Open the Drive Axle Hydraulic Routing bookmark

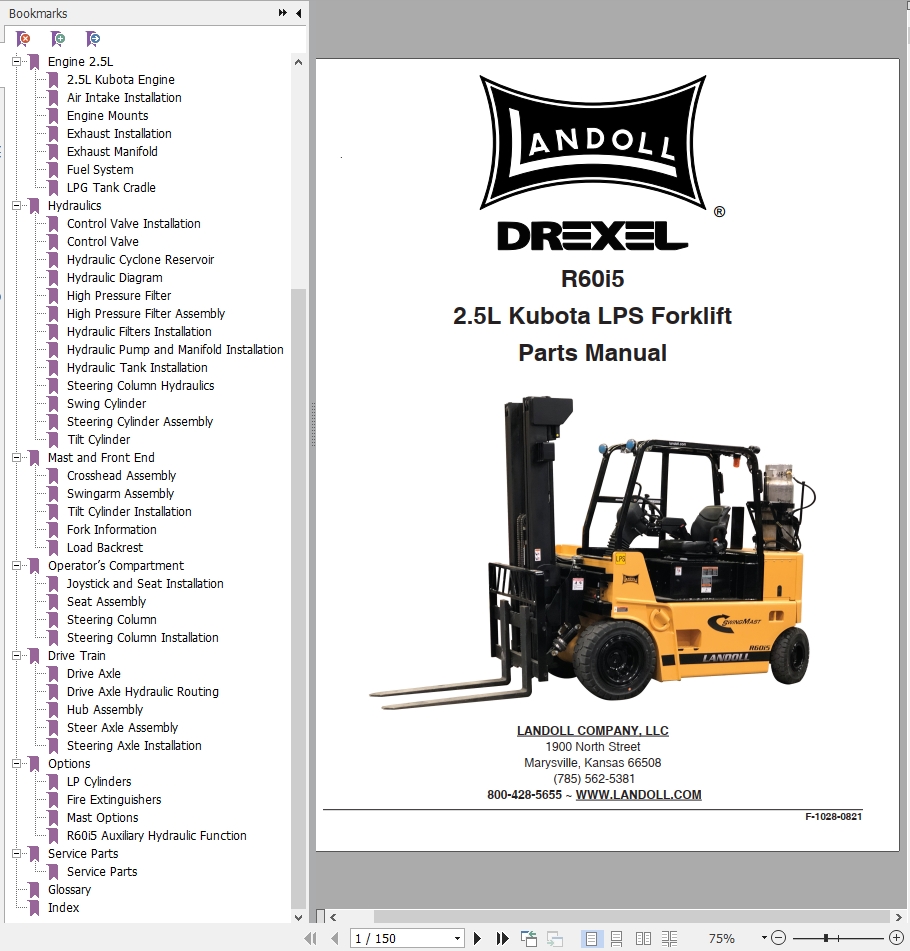point(143,692)
